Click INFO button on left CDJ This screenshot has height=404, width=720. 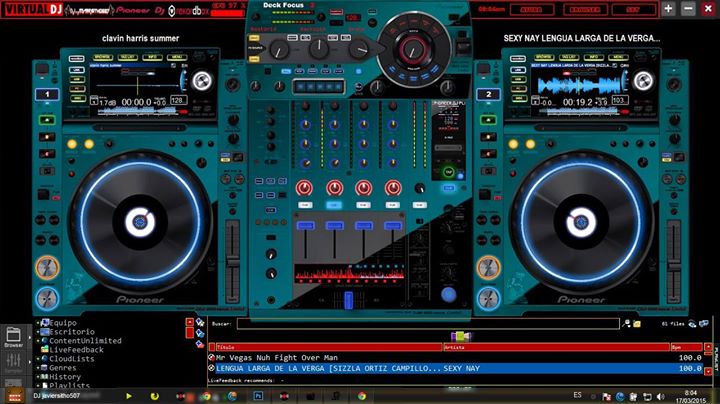(152, 57)
